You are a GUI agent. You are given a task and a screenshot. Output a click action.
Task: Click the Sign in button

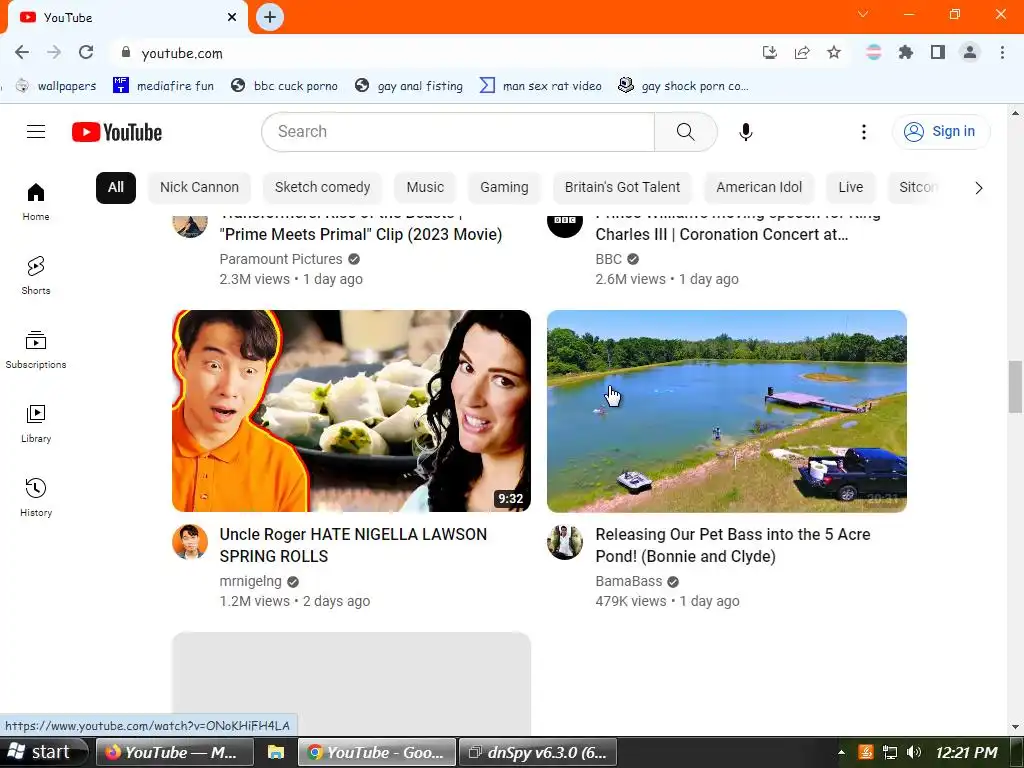pyautogui.click(x=941, y=132)
